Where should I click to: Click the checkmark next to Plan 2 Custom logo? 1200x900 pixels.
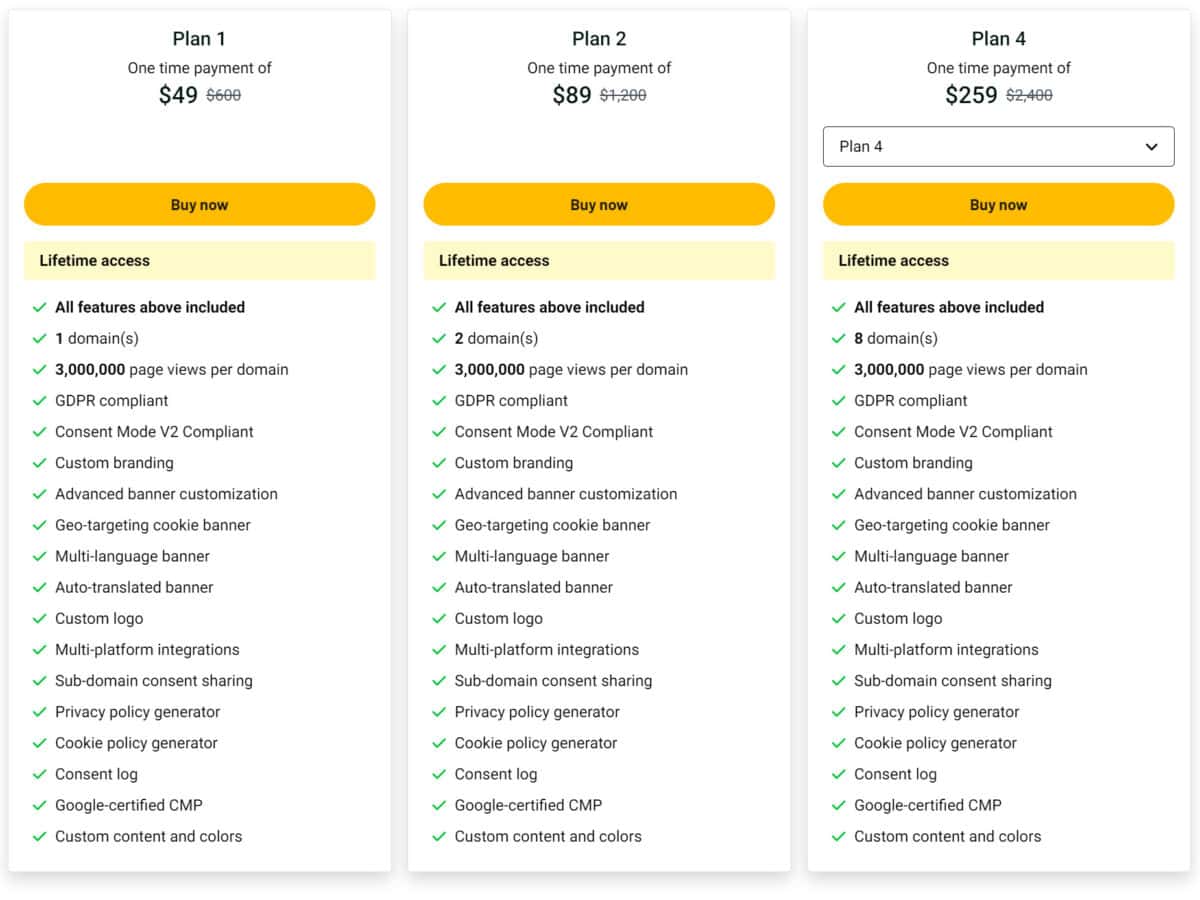(x=439, y=619)
